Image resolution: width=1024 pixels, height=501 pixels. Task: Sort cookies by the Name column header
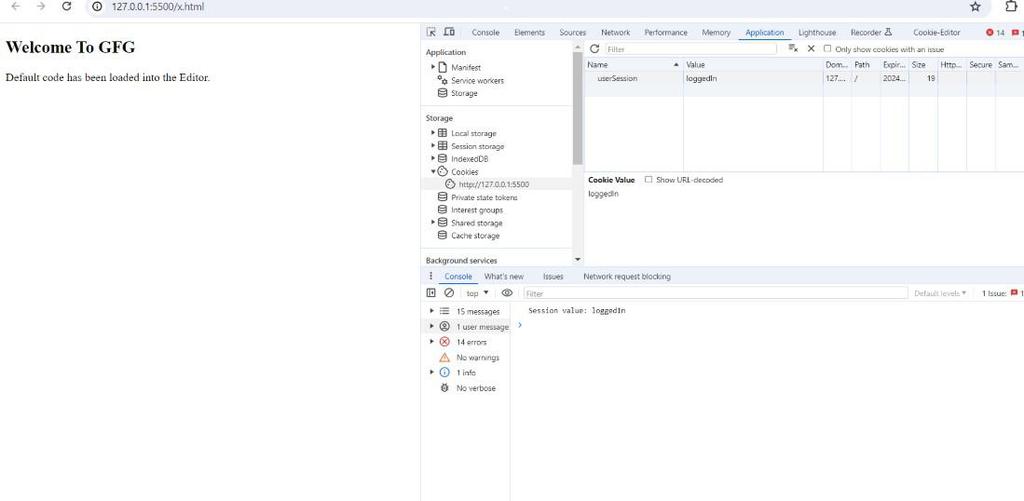[633, 65]
